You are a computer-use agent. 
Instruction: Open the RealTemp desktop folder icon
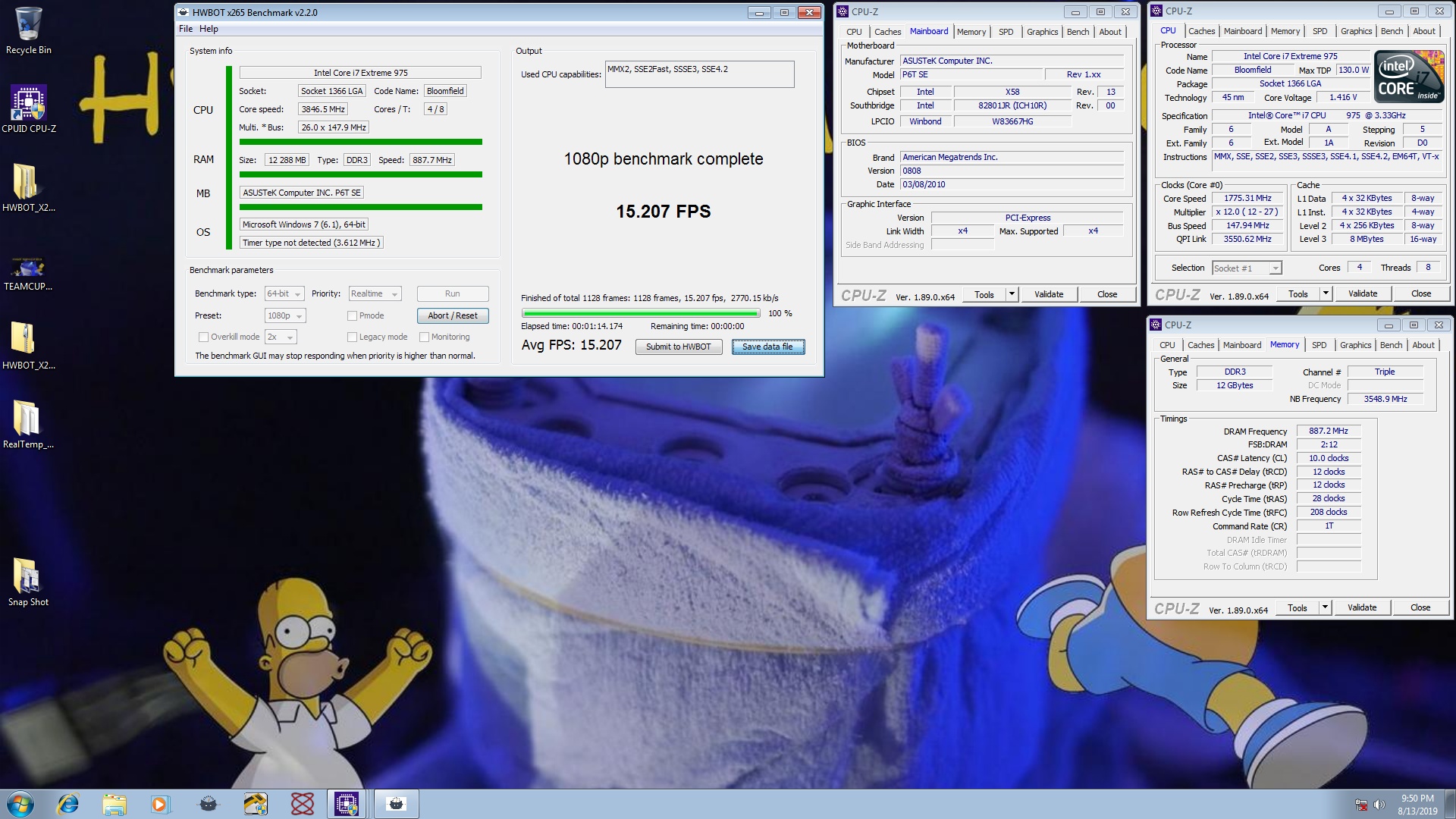[28, 425]
